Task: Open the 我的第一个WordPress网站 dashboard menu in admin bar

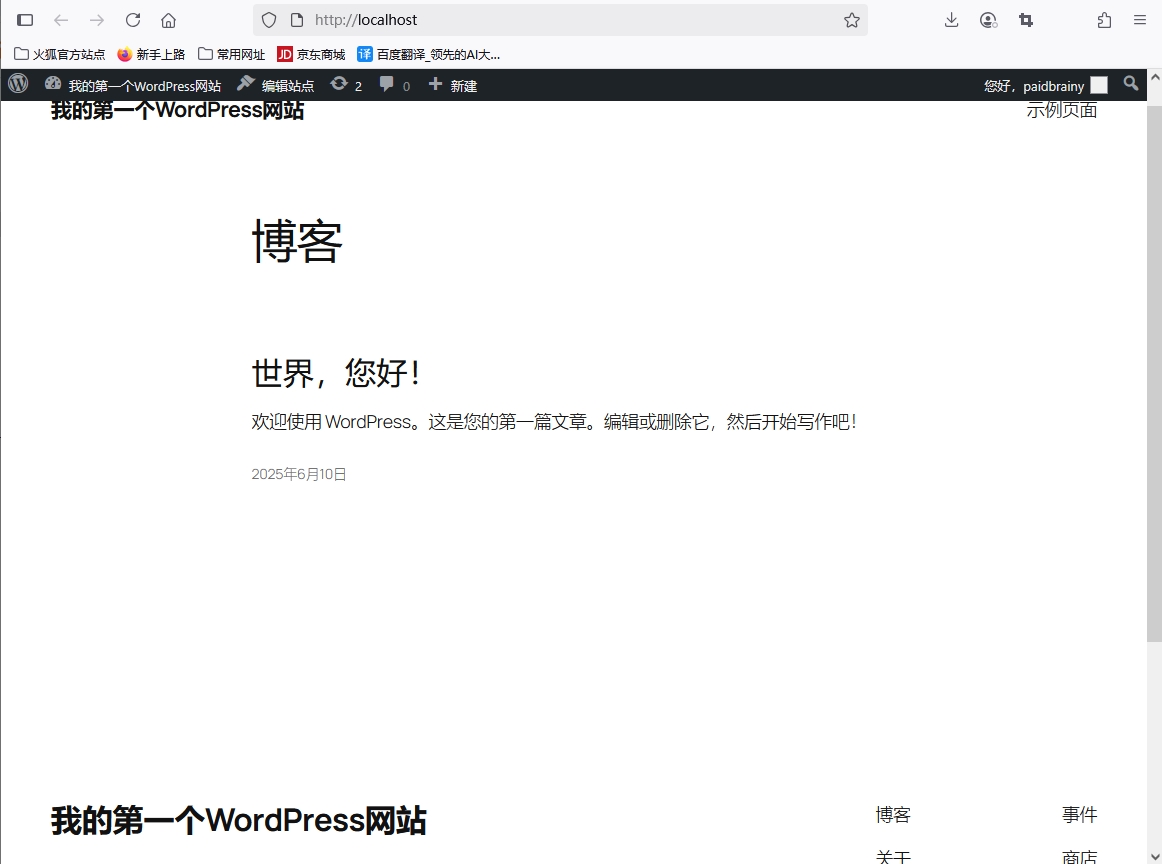Action: (133, 85)
